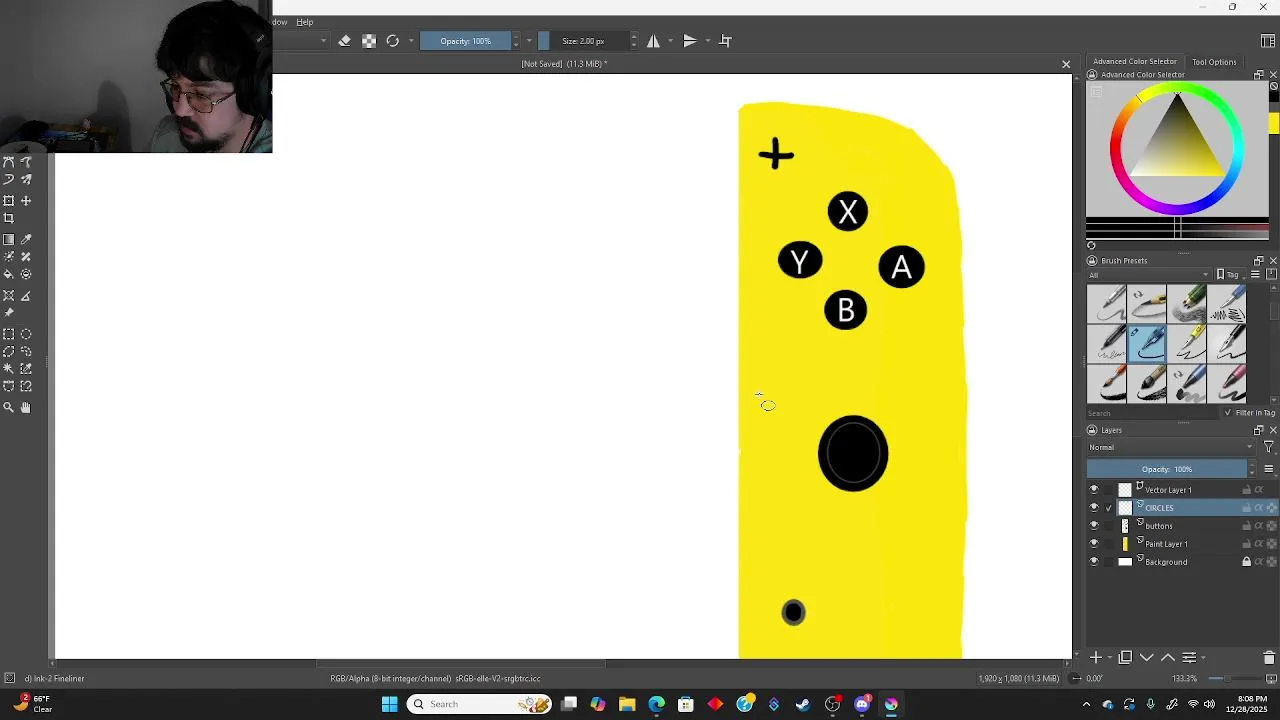The height and width of the screenshot is (720, 1280).
Task: Select the Pan hand tool
Action: [26, 408]
